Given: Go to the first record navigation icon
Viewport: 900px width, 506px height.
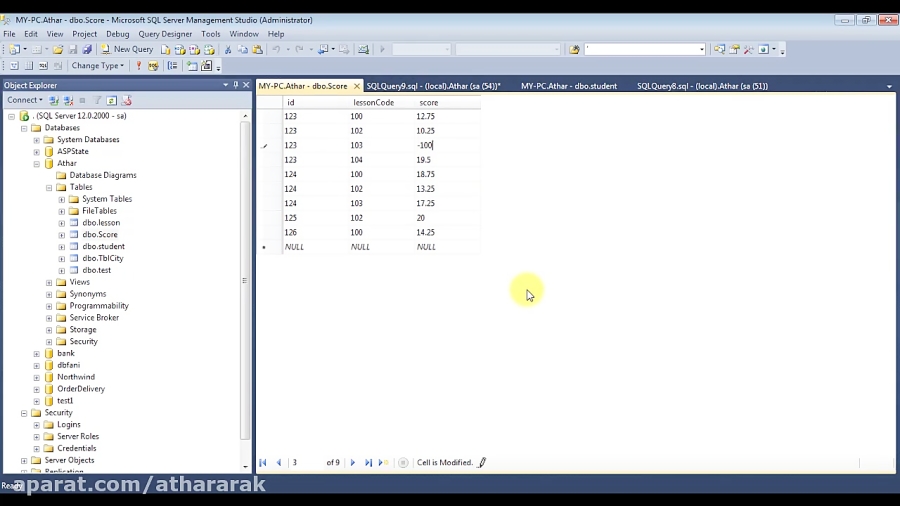Looking at the screenshot, I should (x=263, y=463).
